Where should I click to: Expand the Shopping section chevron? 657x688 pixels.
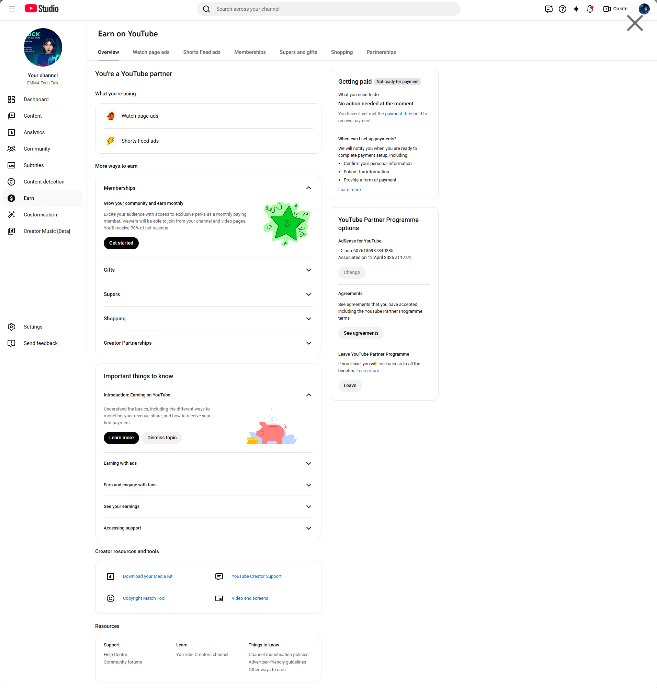coord(309,319)
